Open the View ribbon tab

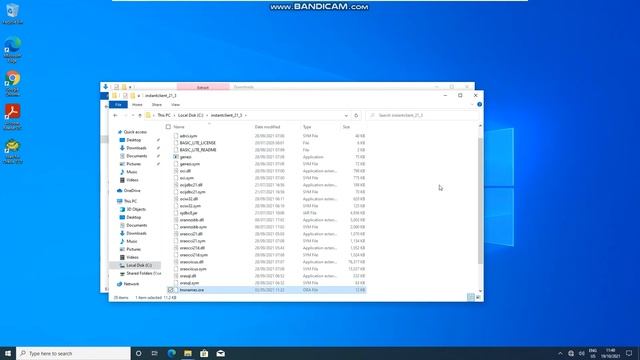176,105
